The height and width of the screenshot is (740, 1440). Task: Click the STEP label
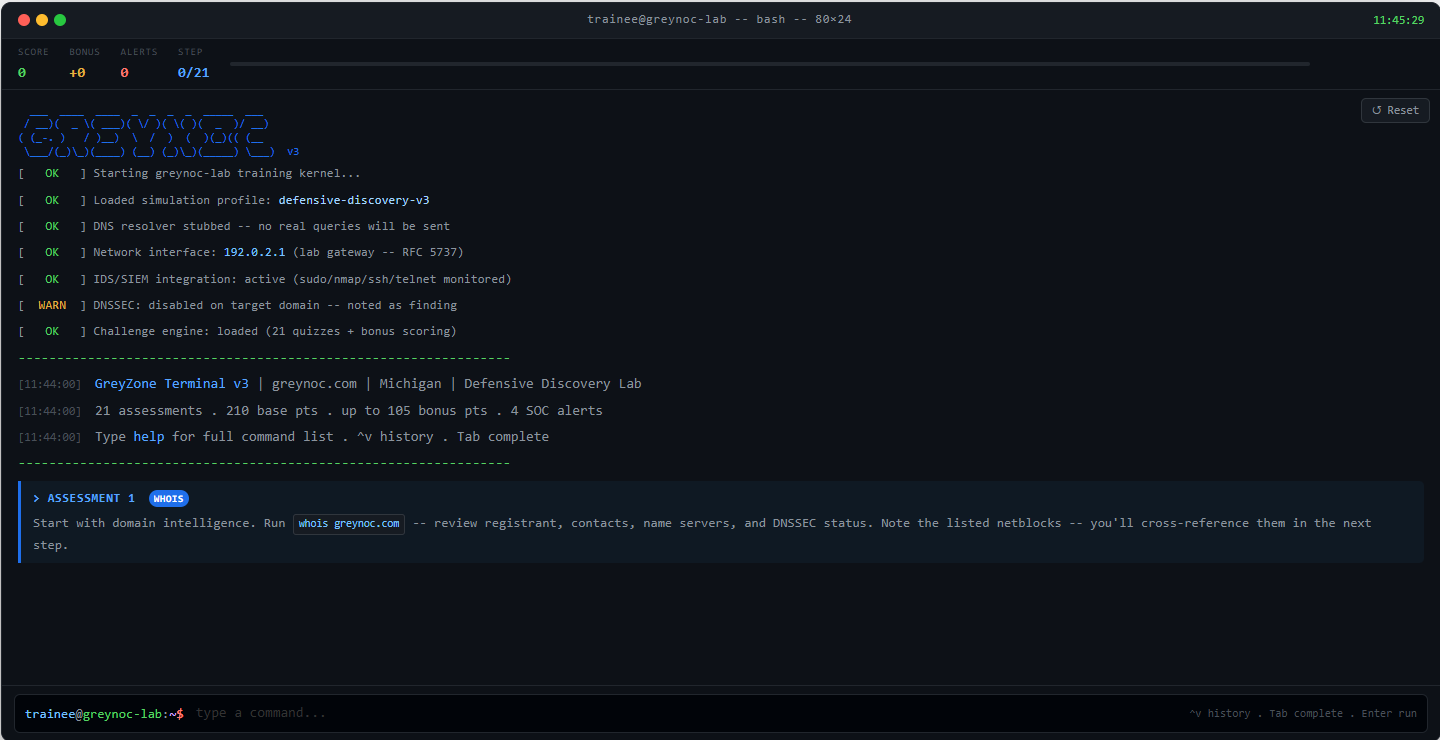(x=190, y=52)
